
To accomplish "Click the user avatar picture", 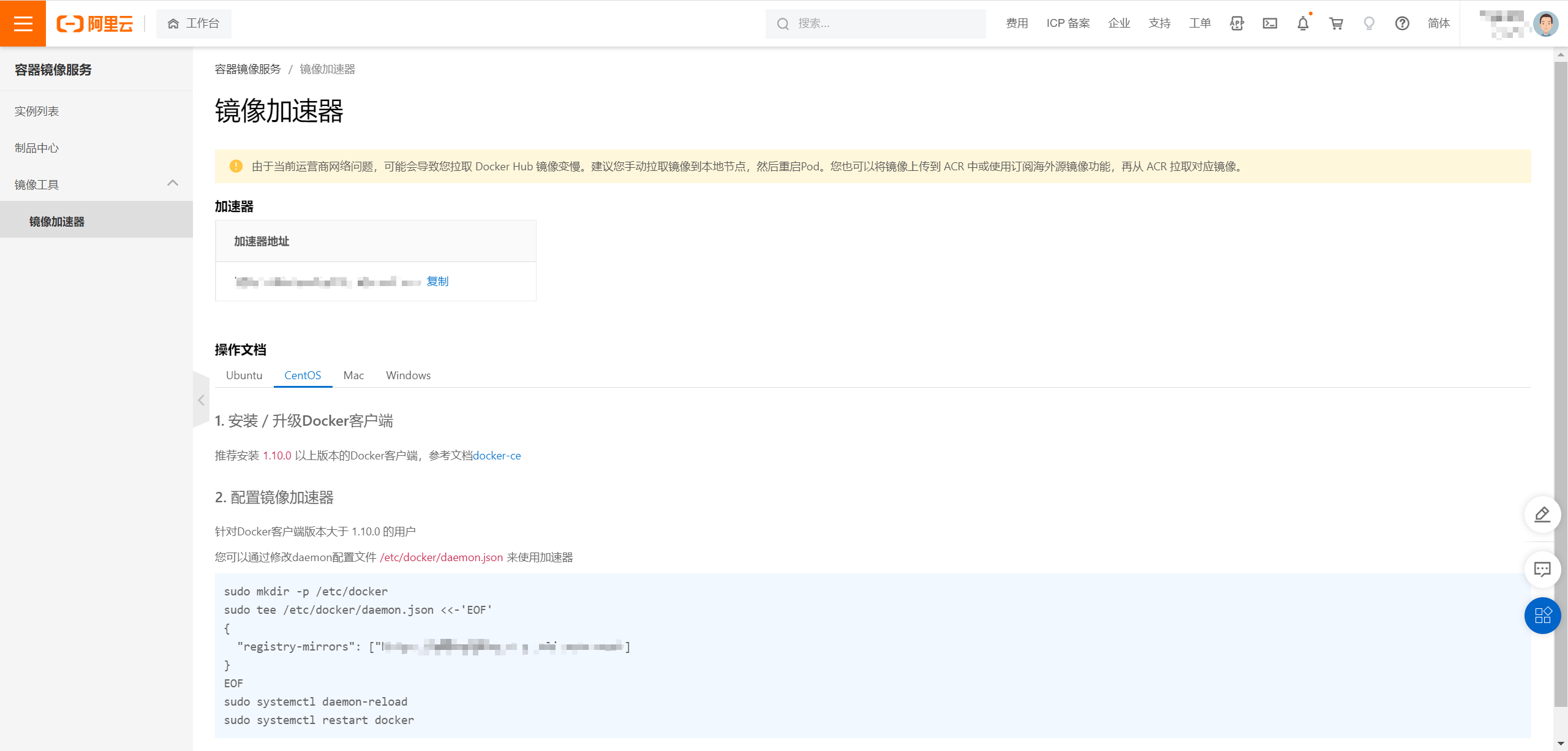I will [x=1545, y=24].
